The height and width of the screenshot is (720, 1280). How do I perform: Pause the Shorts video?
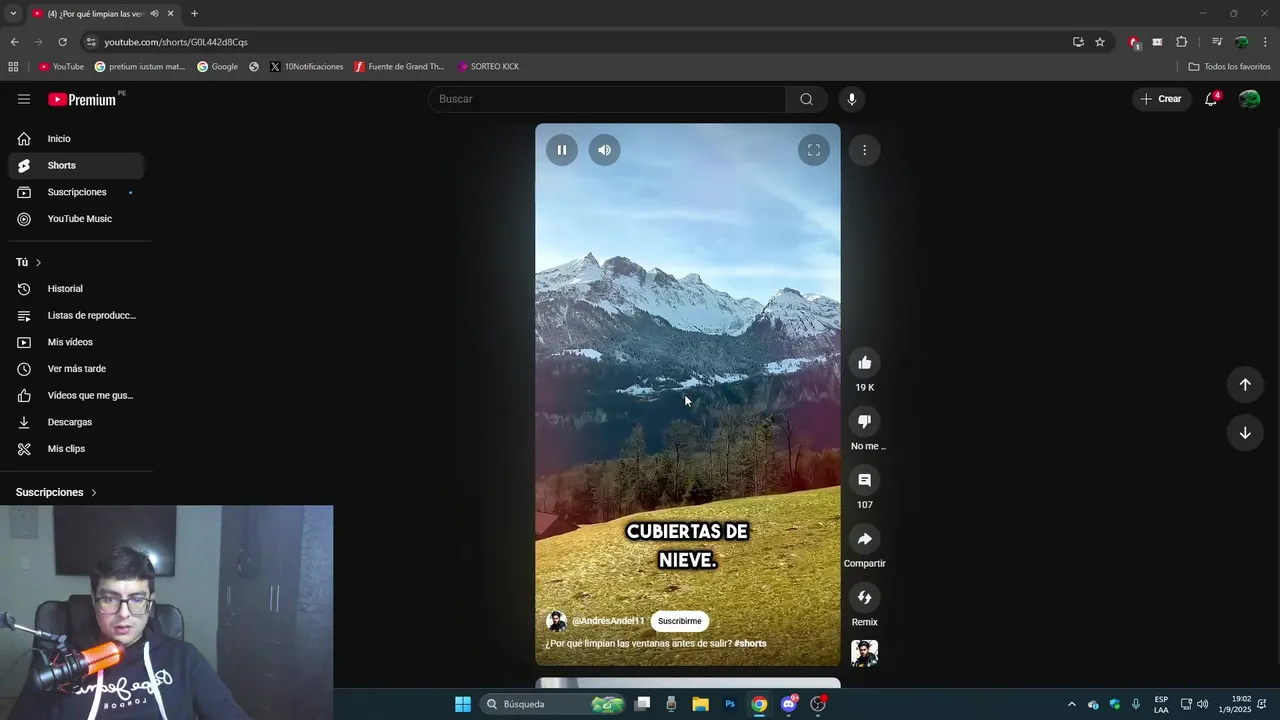562,150
